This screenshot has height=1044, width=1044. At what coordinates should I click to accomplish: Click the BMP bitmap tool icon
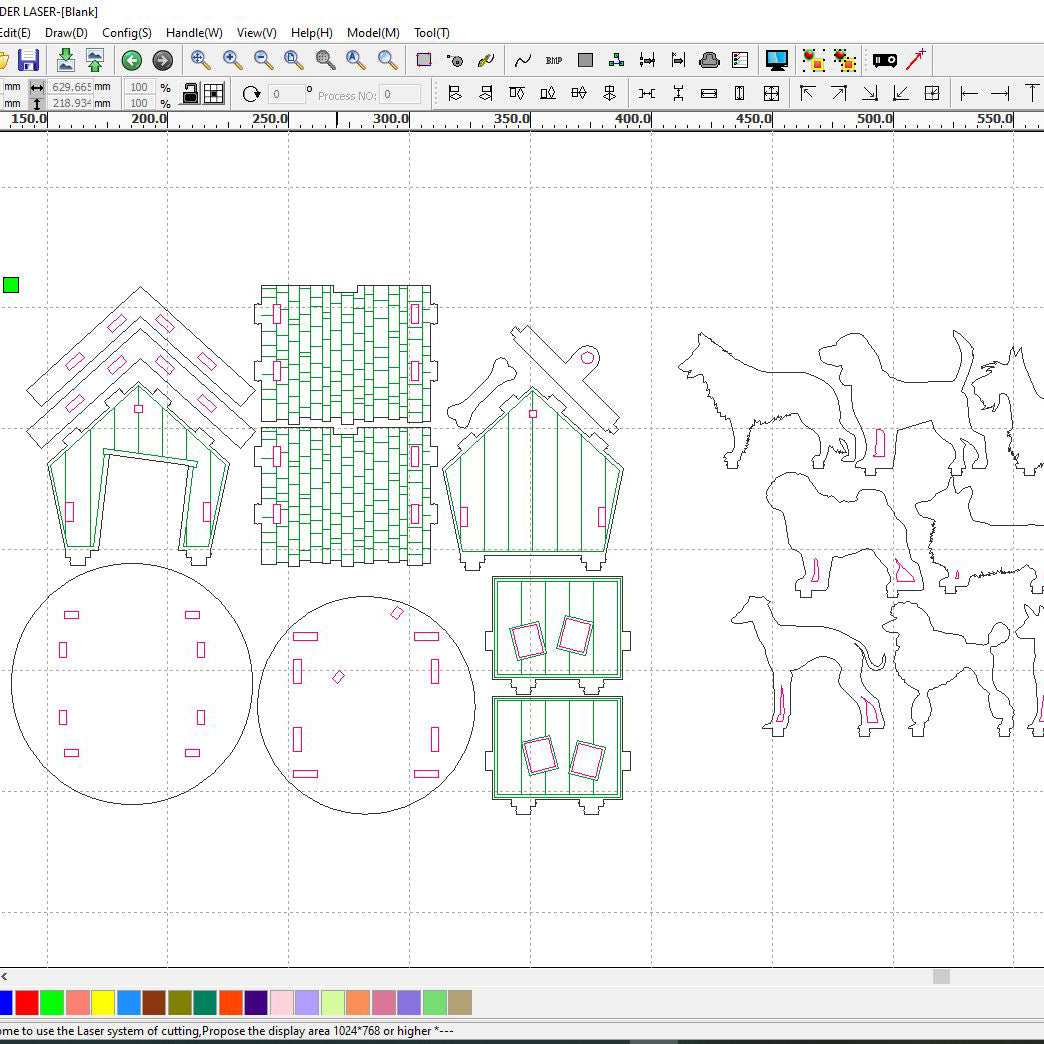click(x=553, y=60)
